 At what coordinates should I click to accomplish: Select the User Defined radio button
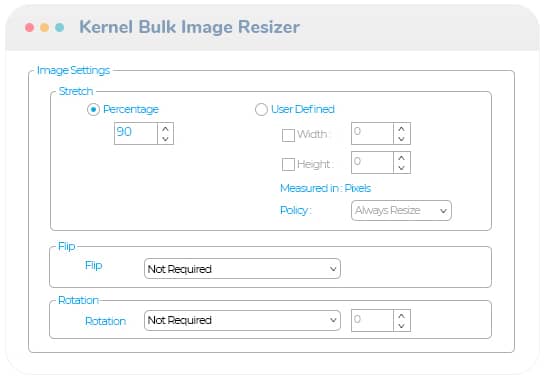[261, 110]
